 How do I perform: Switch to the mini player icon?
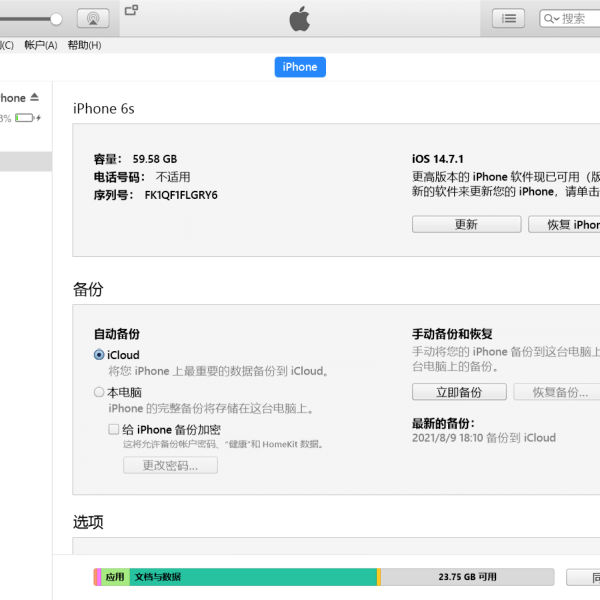pyautogui.click(x=132, y=10)
